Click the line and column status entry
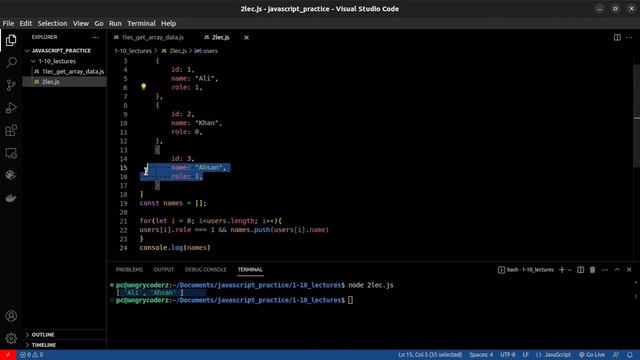This screenshot has width=640, height=360. pyautogui.click(x=430, y=355)
